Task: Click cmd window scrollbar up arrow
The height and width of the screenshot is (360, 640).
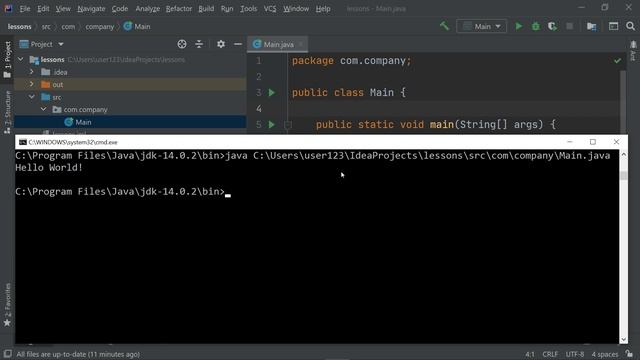Action: [x=623, y=155]
